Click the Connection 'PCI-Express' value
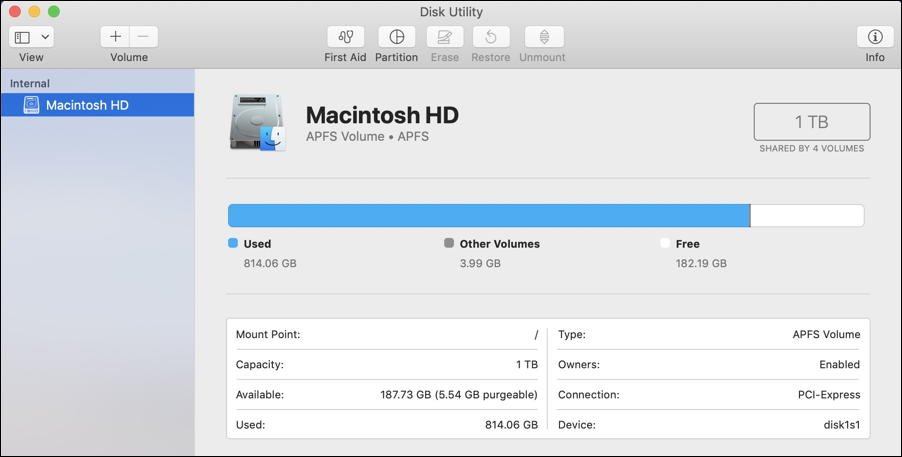 (x=829, y=395)
